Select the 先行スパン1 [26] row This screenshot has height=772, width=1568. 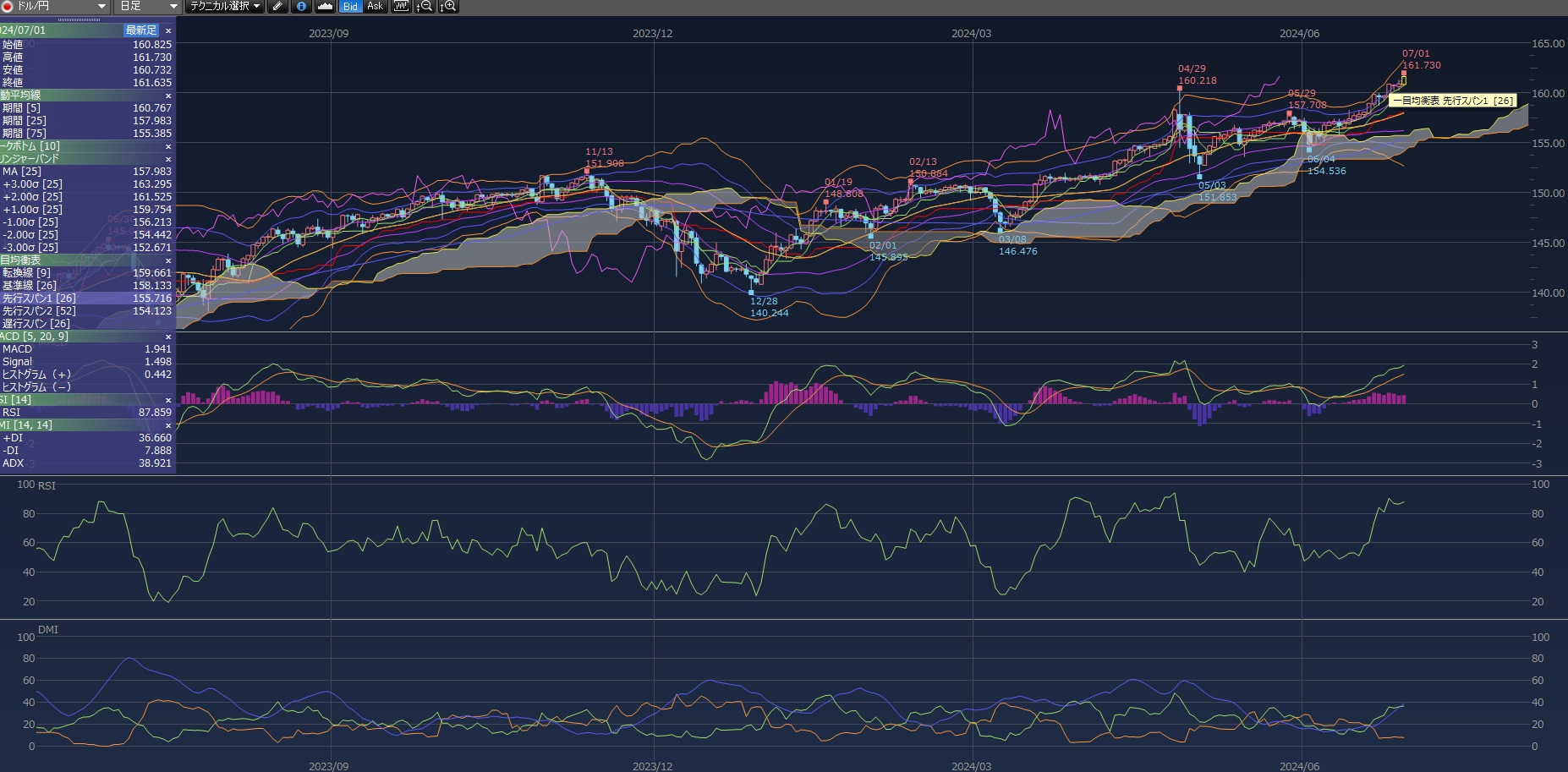tap(85, 298)
